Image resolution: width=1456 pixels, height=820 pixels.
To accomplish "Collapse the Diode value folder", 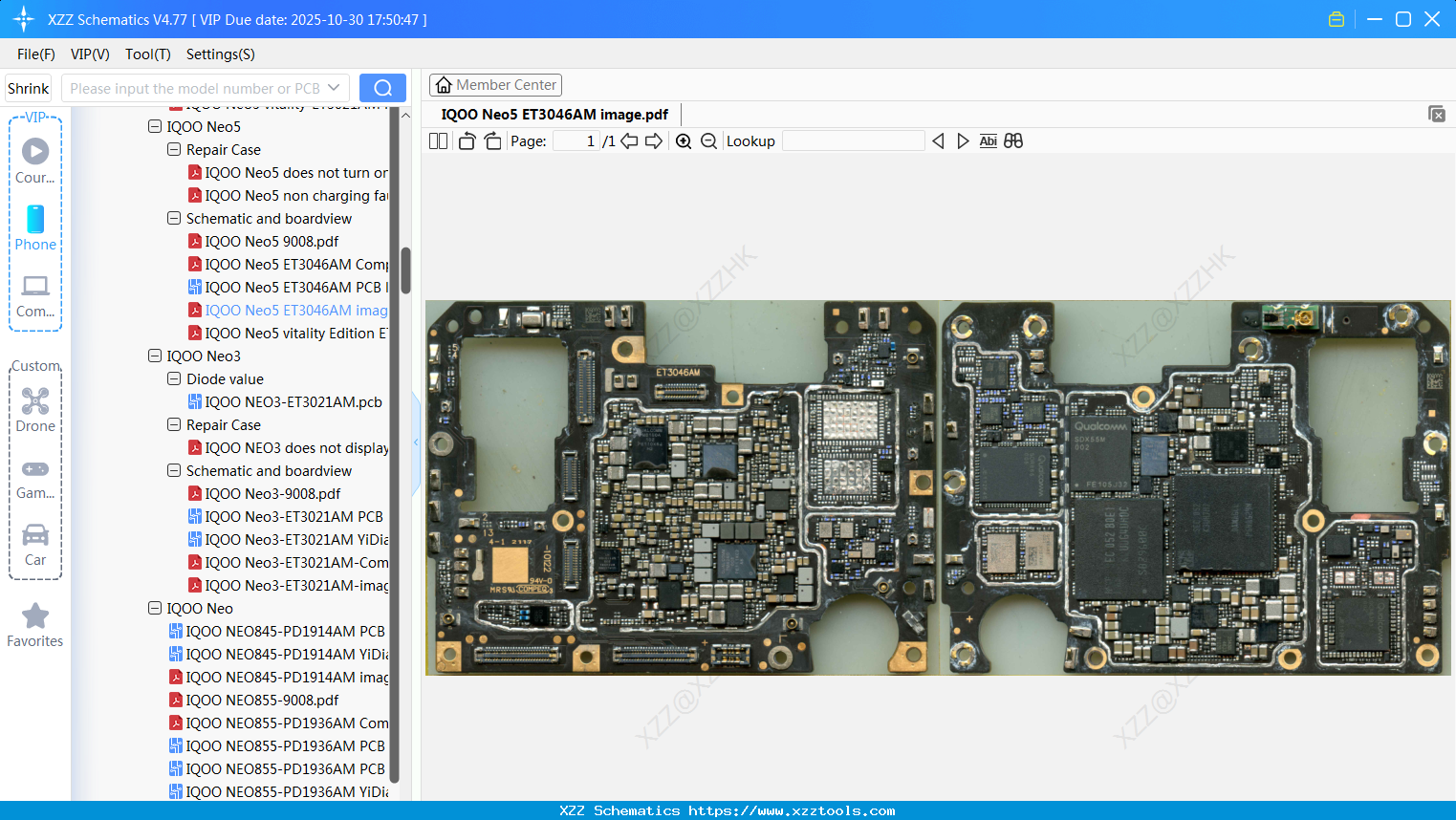I will click(174, 378).
